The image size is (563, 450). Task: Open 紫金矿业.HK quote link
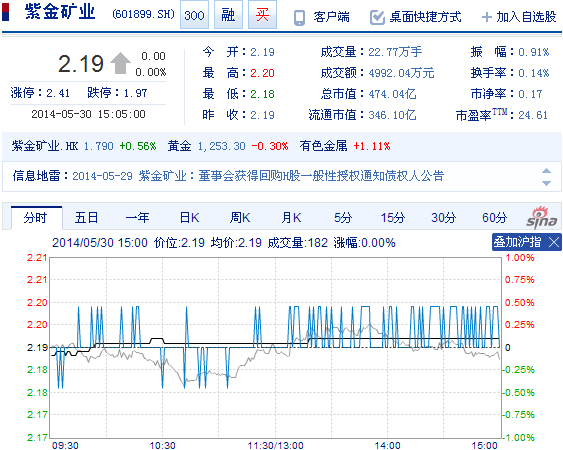[45, 146]
